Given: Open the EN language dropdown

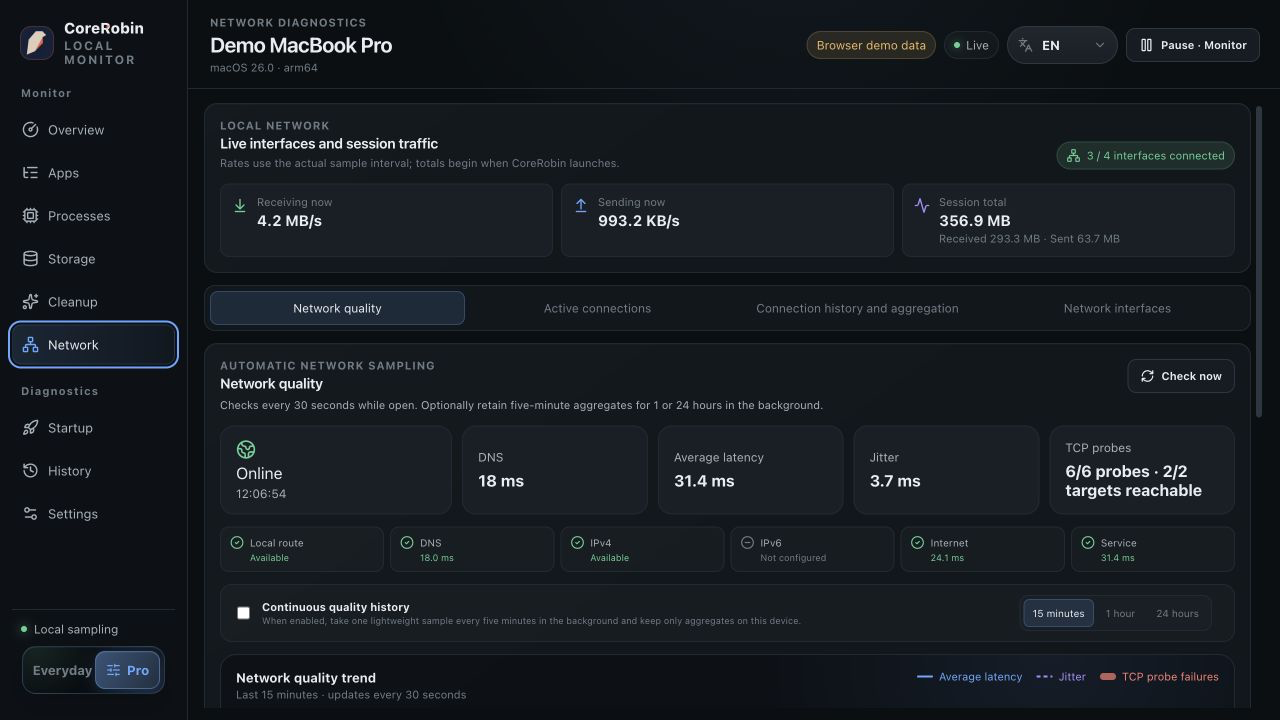Looking at the screenshot, I should [1062, 45].
